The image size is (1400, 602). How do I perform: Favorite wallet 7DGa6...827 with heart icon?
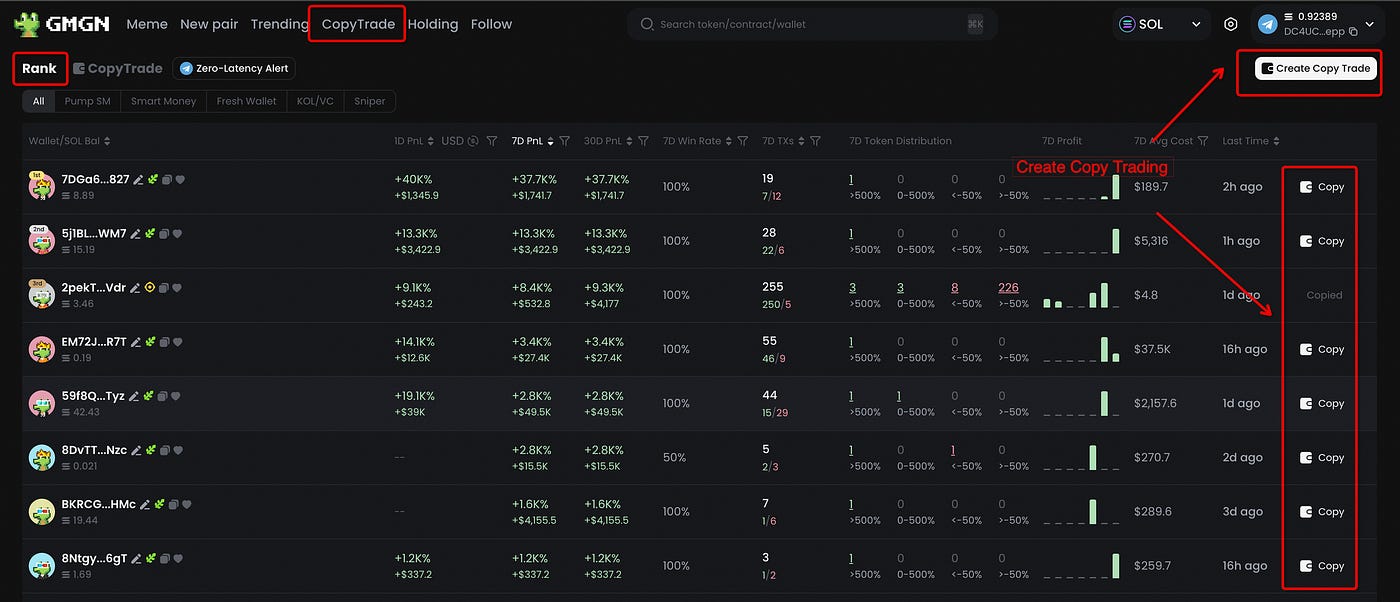(180, 180)
